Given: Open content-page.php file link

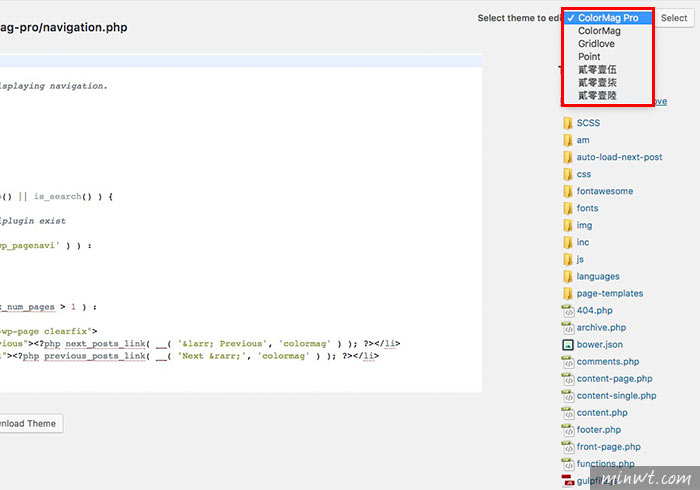Looking at the screenshot, I should click(x=614, y=379).
